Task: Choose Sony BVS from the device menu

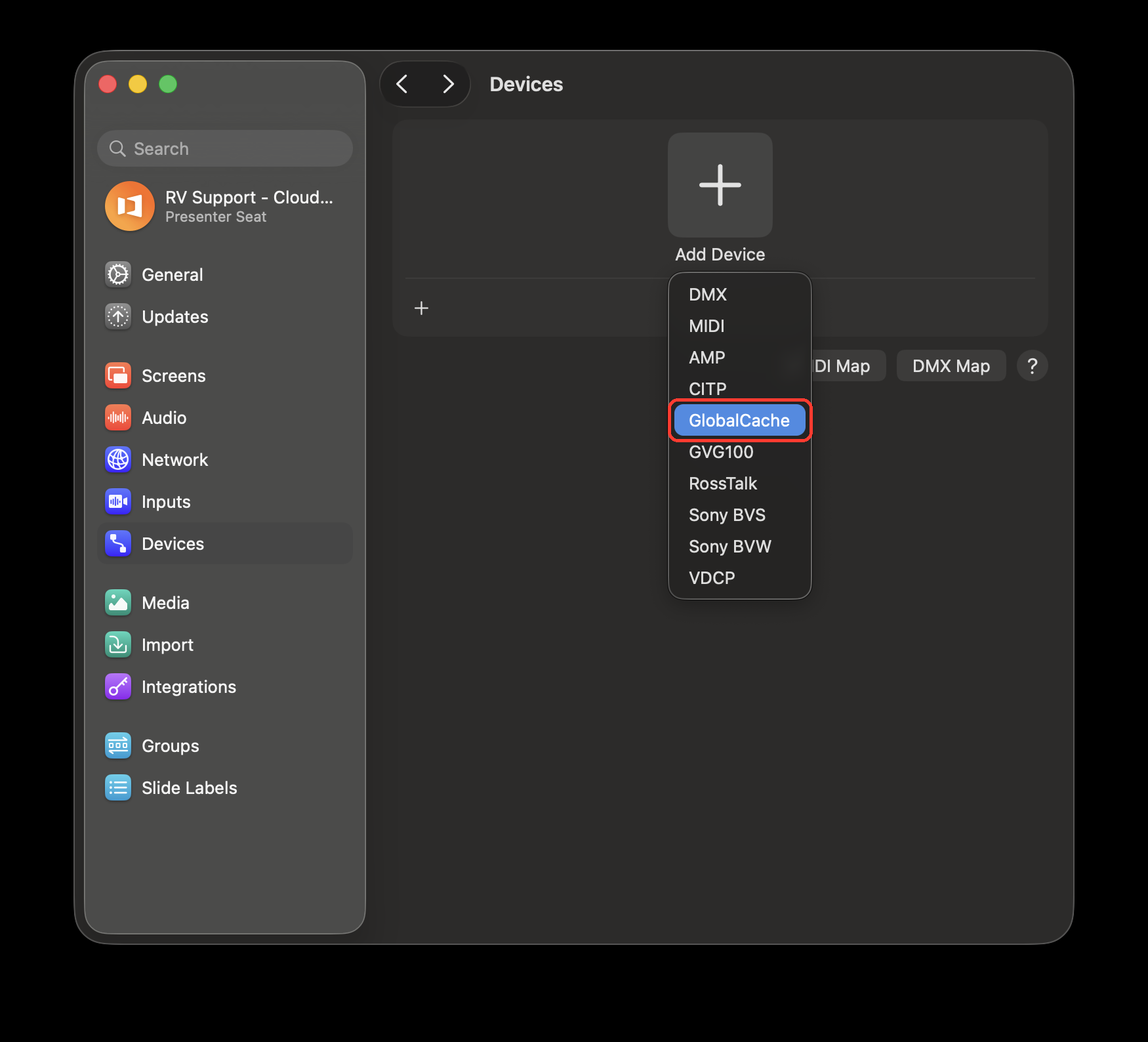Action: 740,515
